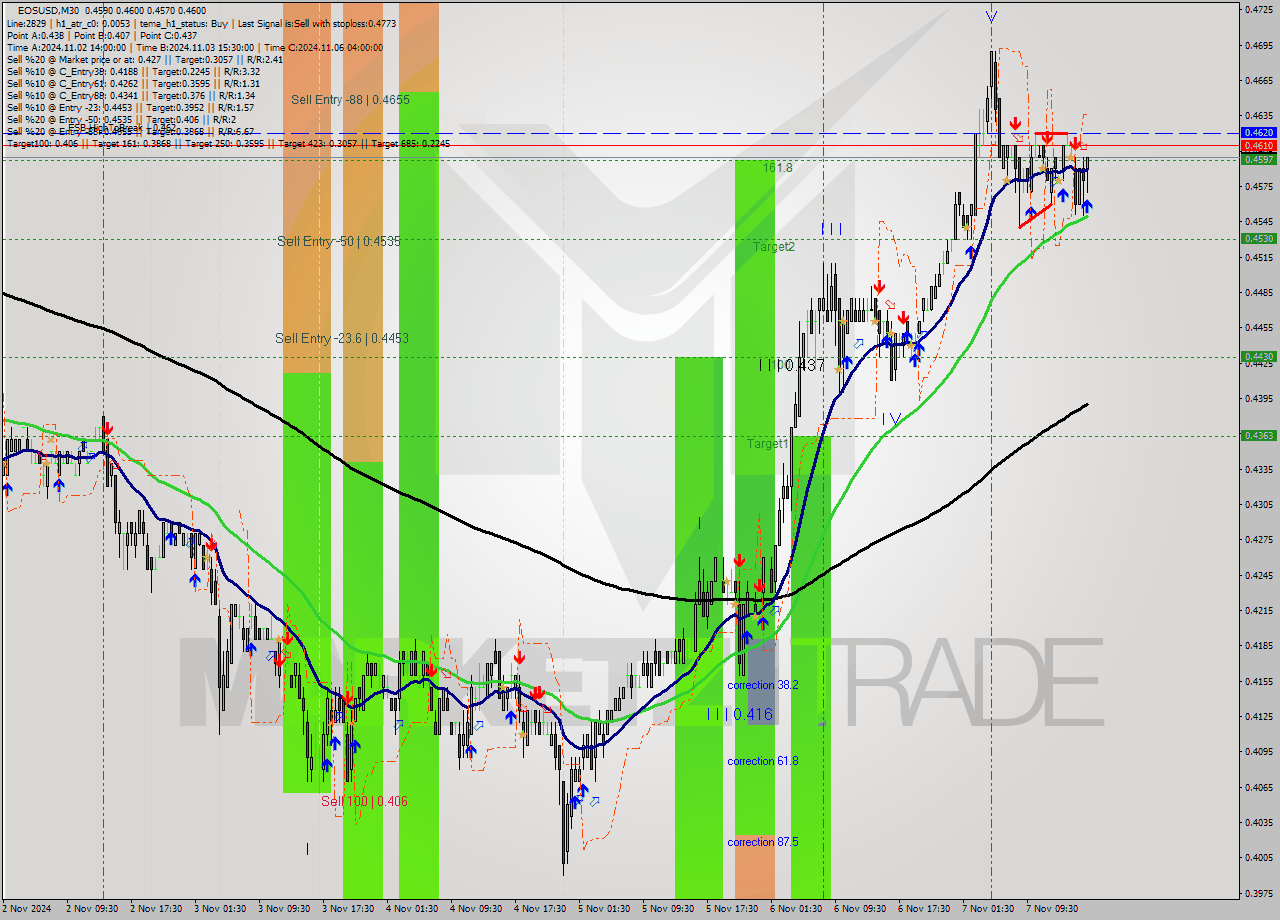This screenshot has width=1280, height=920.
Task: Click the 0.3975 price axis label
Action: tap(1257, 893)
